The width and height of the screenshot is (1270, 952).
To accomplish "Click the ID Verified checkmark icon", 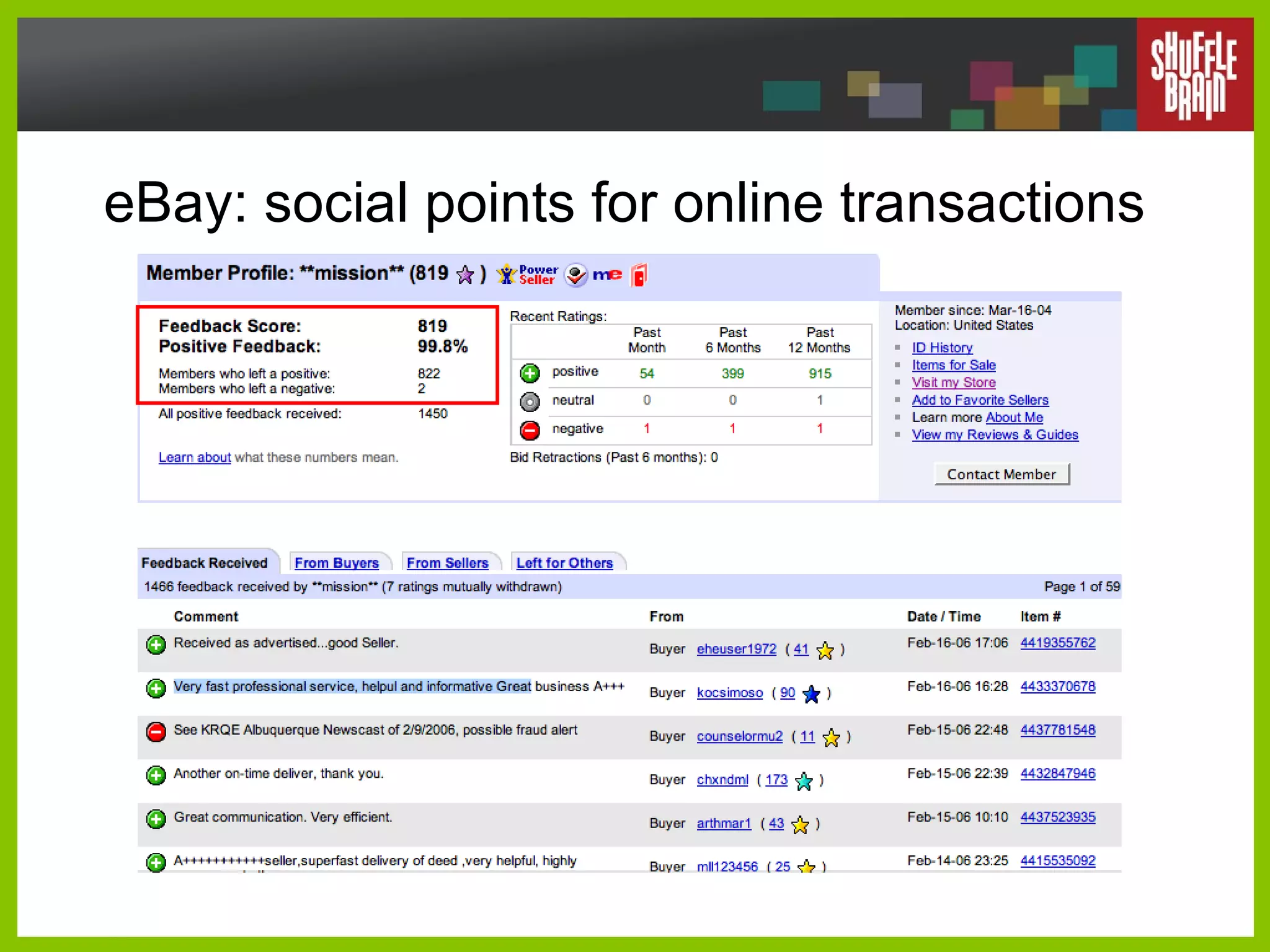I will (x=576, y=275).
